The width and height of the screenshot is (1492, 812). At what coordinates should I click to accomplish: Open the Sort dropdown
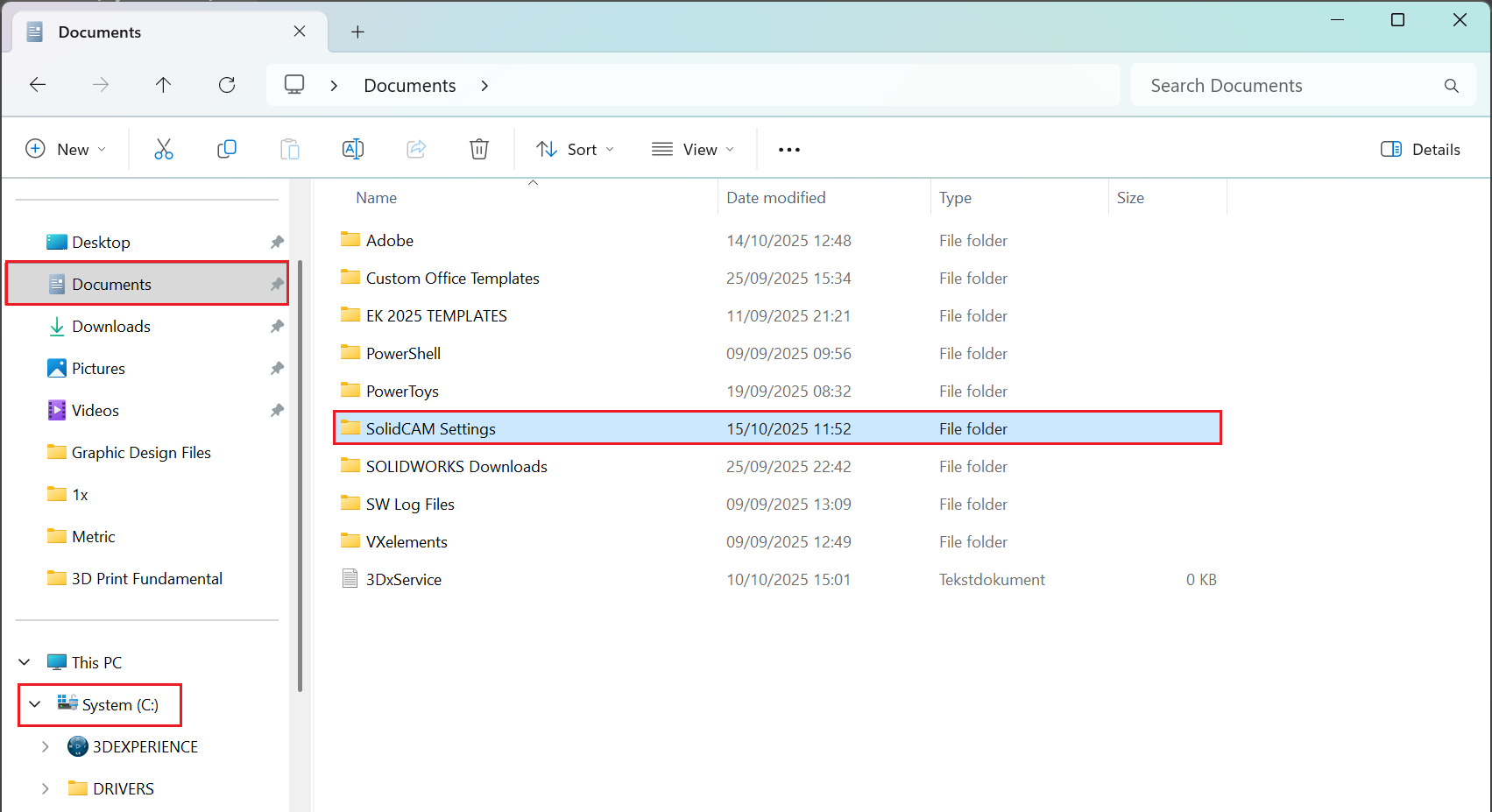point(575,149)
